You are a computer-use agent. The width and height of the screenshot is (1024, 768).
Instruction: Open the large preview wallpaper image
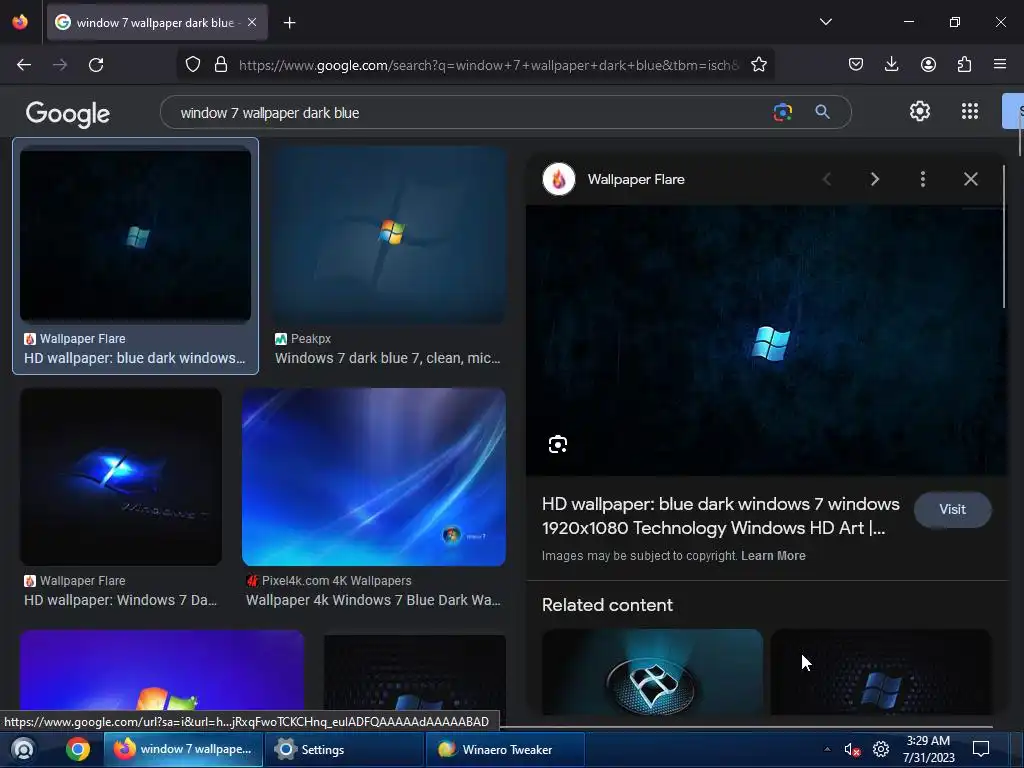click(765, 340)
